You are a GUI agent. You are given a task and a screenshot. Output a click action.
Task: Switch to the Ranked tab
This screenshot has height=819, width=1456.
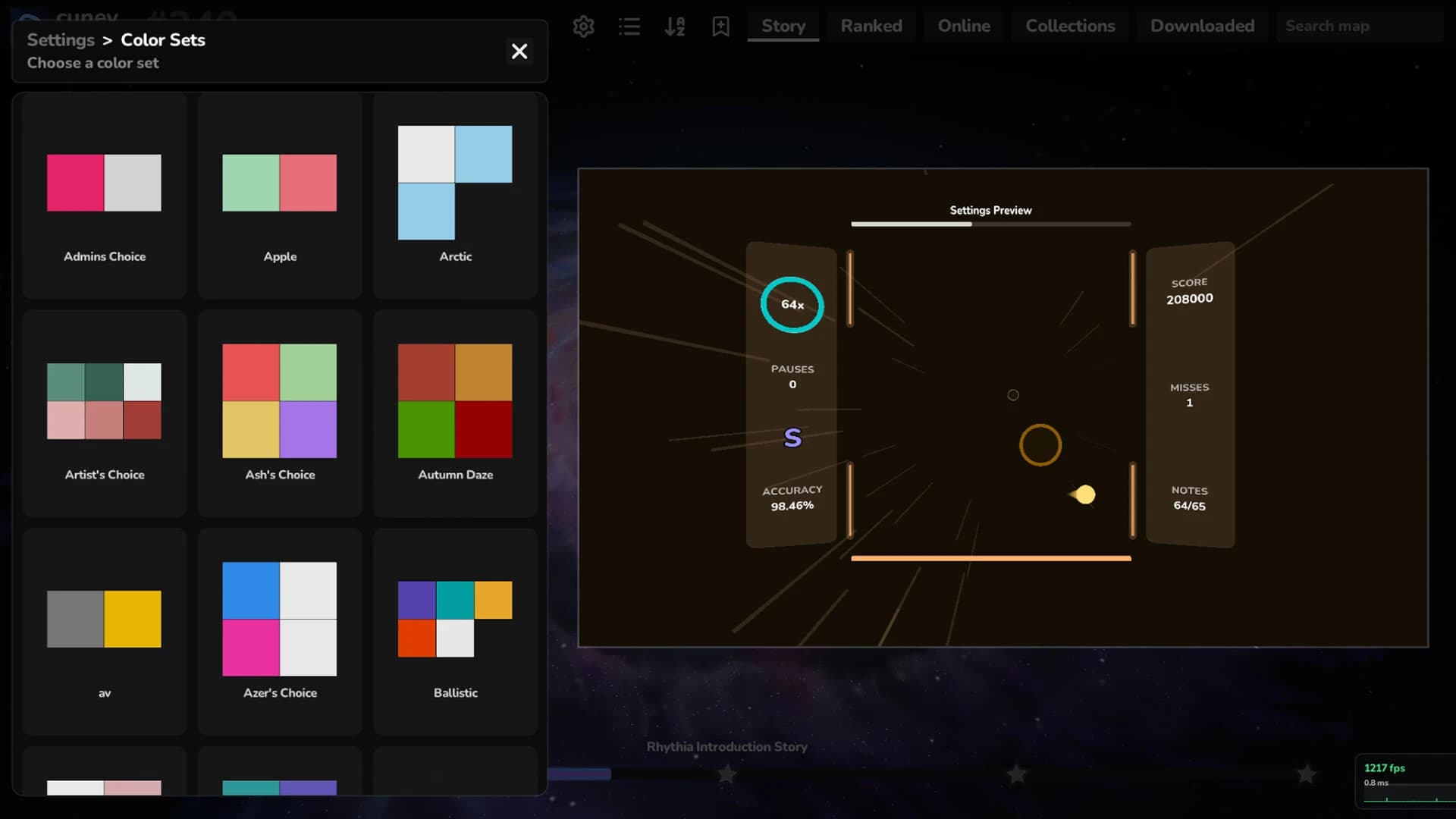871,26
